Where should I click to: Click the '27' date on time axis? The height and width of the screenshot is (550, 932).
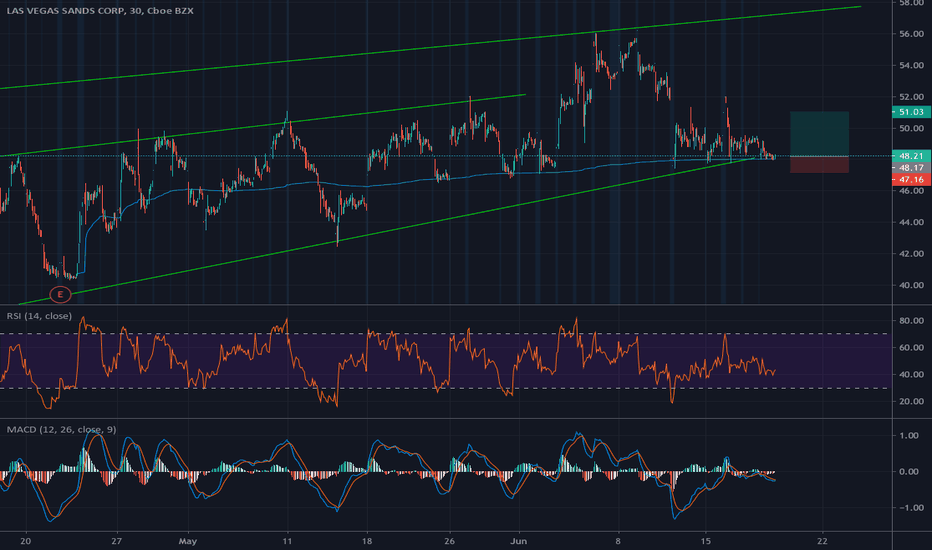pyautogui.click(x=116, y=541)
